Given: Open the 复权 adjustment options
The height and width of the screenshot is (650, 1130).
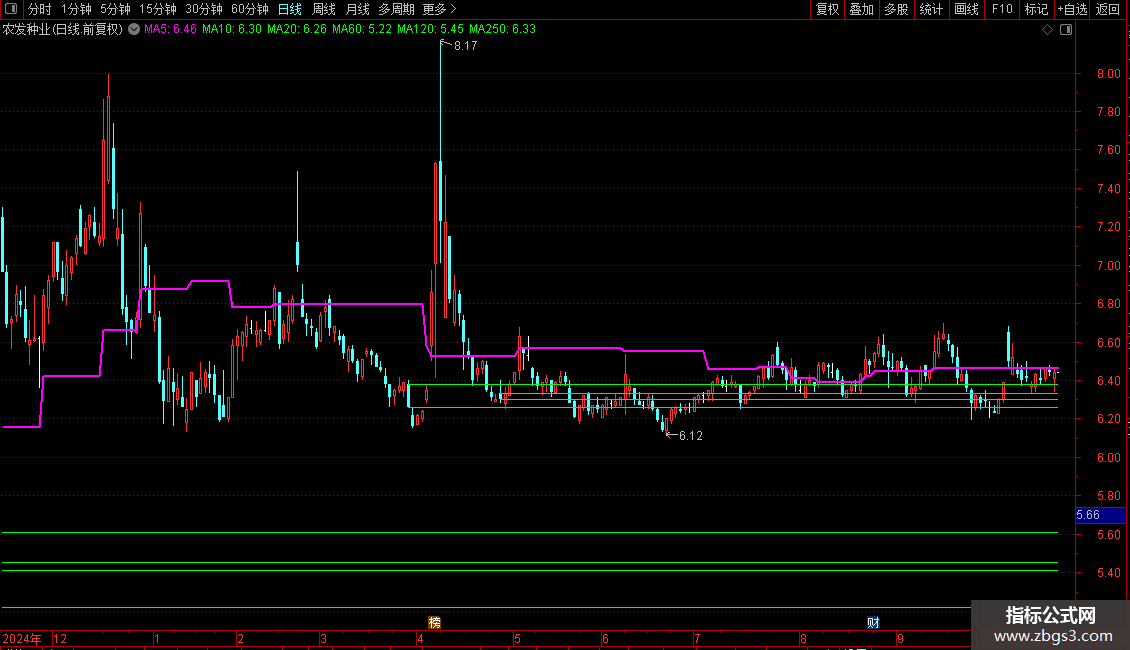Looking at the screenshot, I should (827, 9).
